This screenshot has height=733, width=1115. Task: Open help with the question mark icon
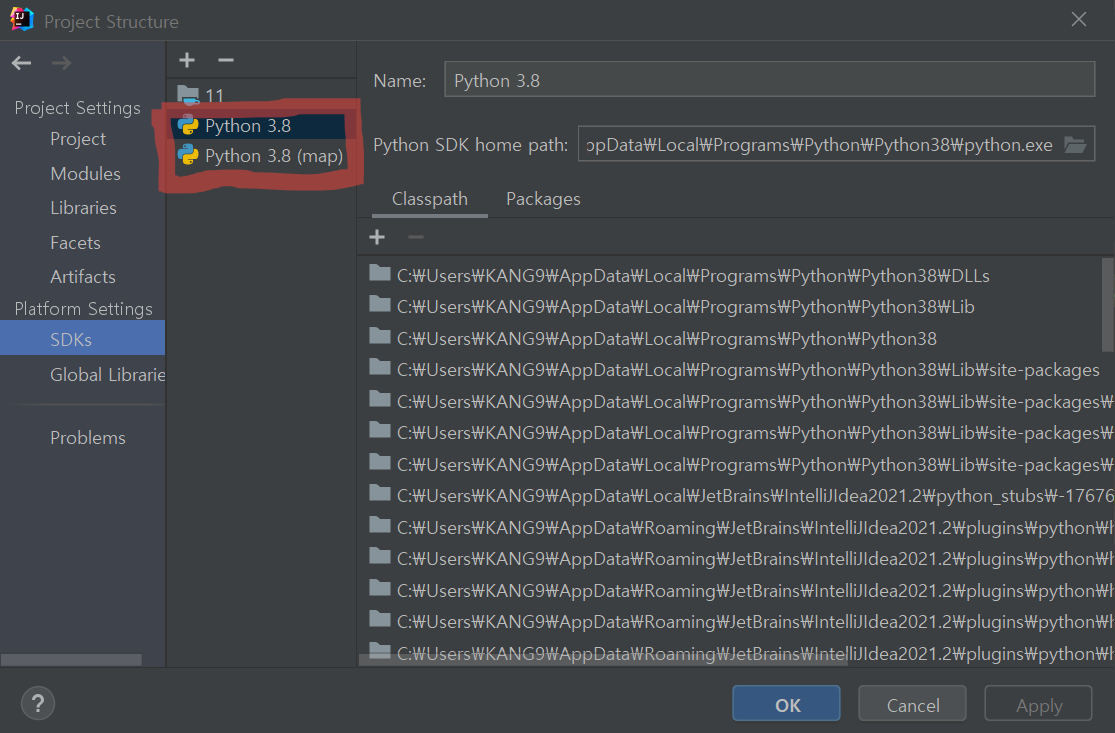click(x=38, y=704)
